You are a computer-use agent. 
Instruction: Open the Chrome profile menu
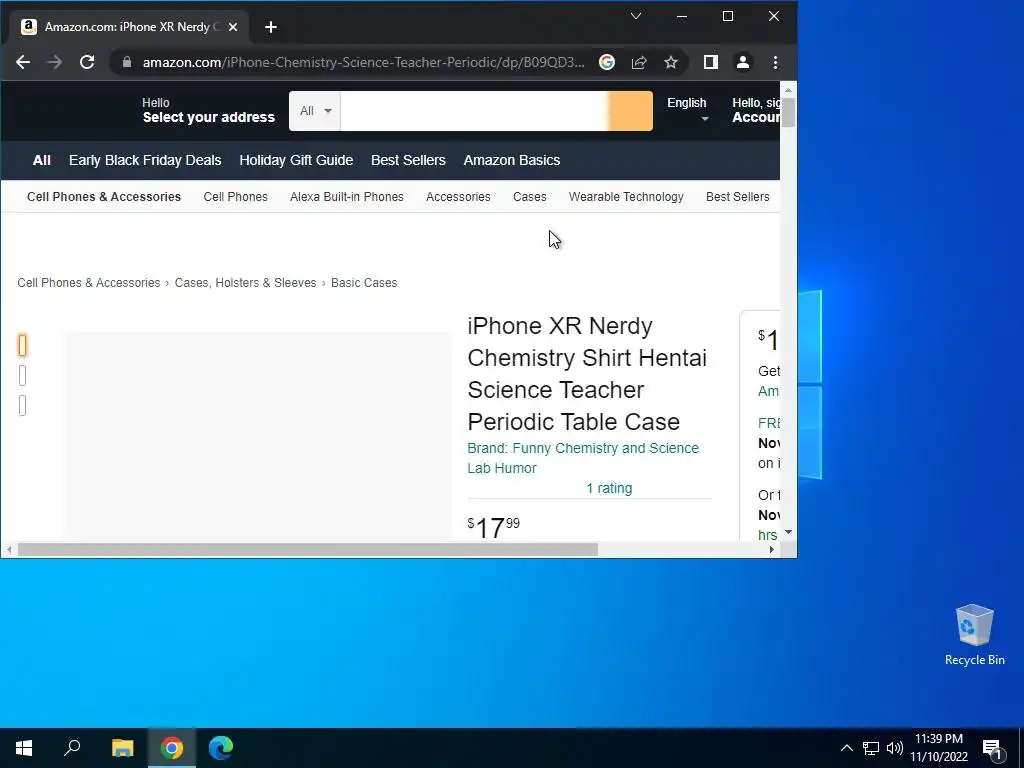pos(743,62)
